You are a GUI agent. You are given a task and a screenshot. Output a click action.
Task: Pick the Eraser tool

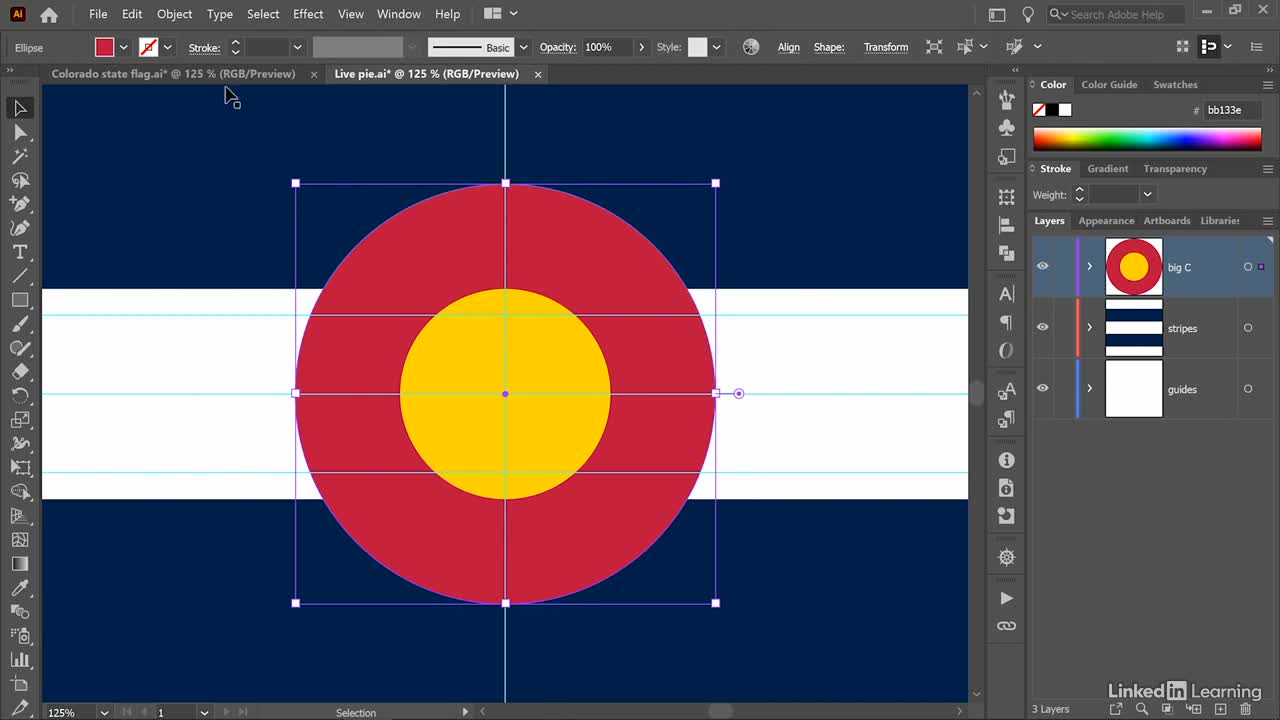20,372
